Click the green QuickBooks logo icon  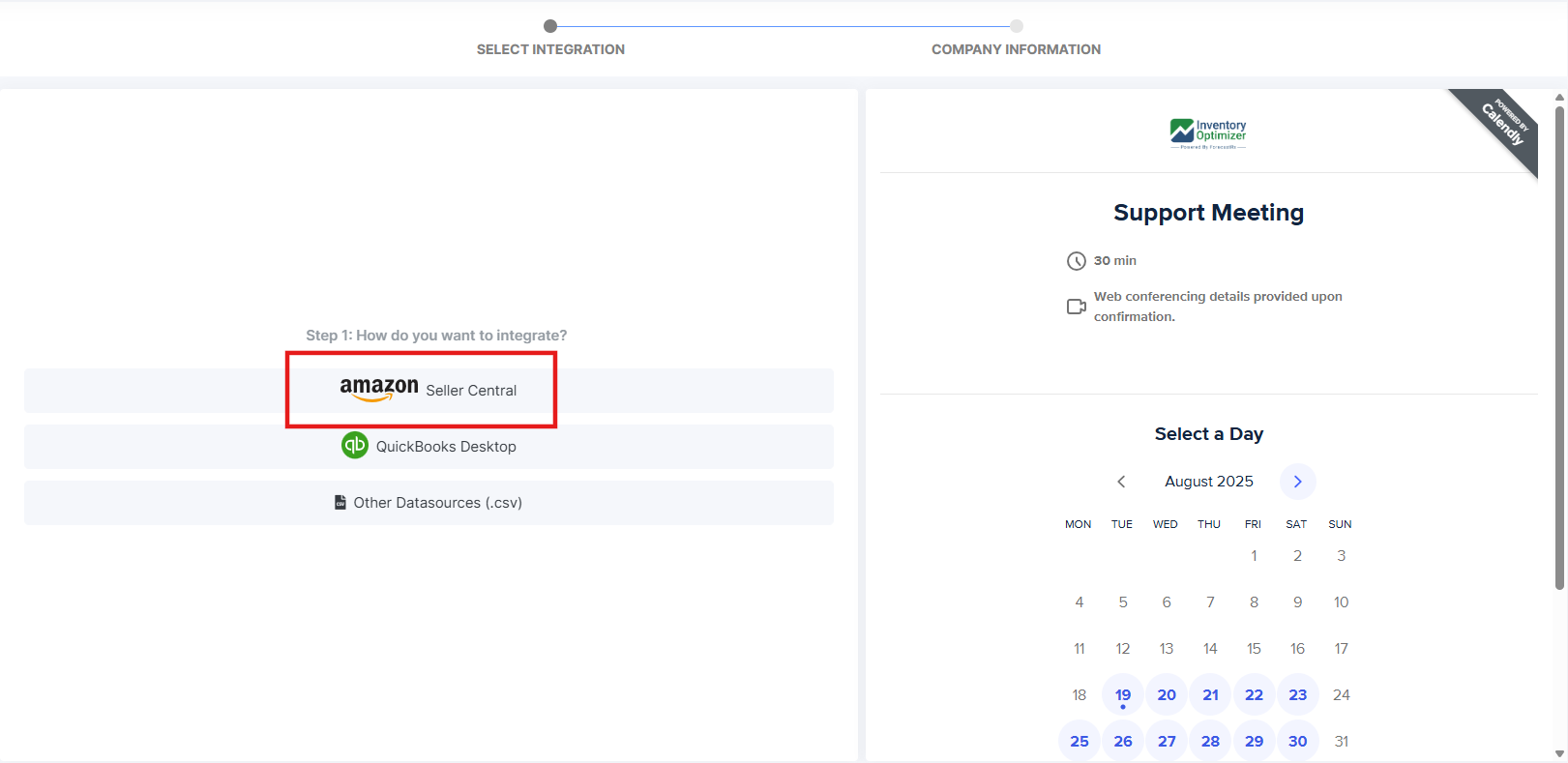355,445
